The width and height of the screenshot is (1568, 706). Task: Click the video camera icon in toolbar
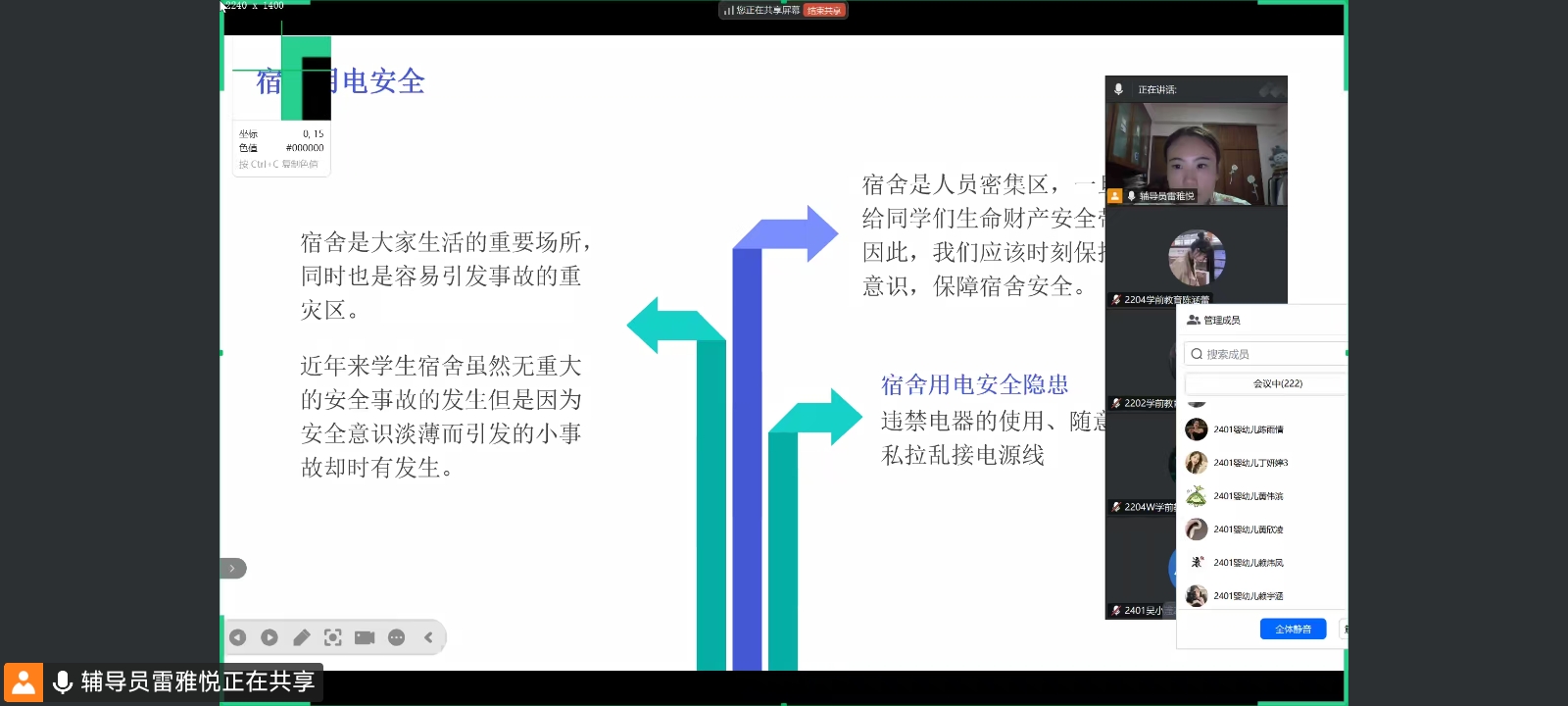click(365, 637)
